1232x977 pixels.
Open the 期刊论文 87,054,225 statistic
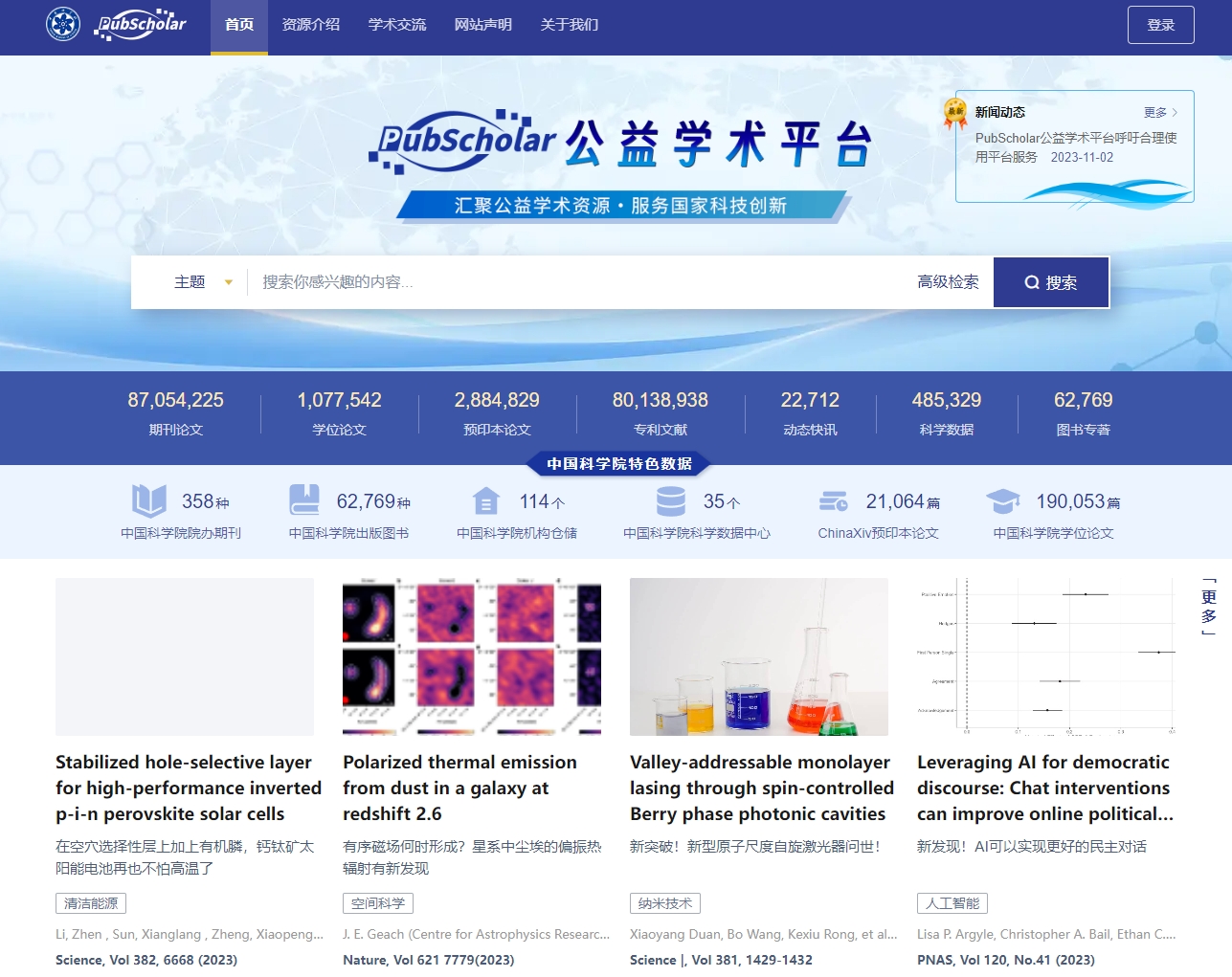click(x=176, y=413)
